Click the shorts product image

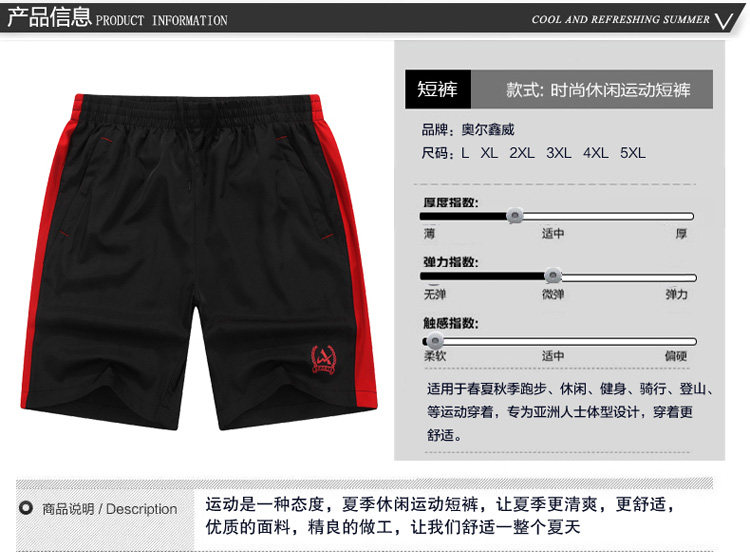(199, 261)
